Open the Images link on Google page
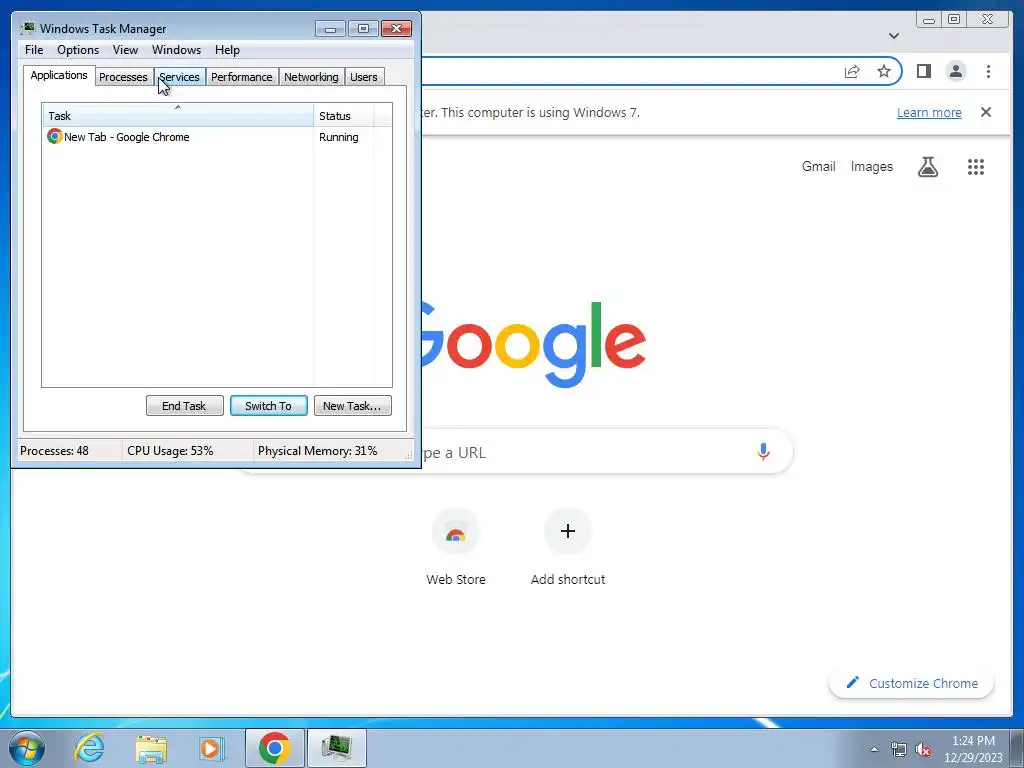Image resolution: width=1024 pixels, height=768 pixels. [x=871, y=167]
